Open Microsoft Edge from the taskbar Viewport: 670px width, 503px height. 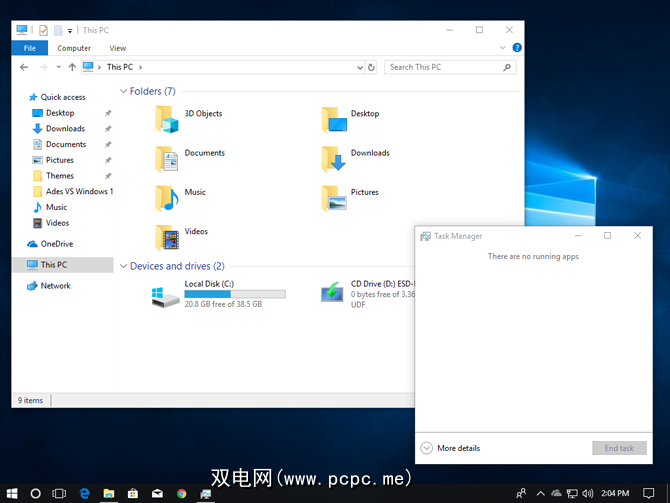coord(84,493)
